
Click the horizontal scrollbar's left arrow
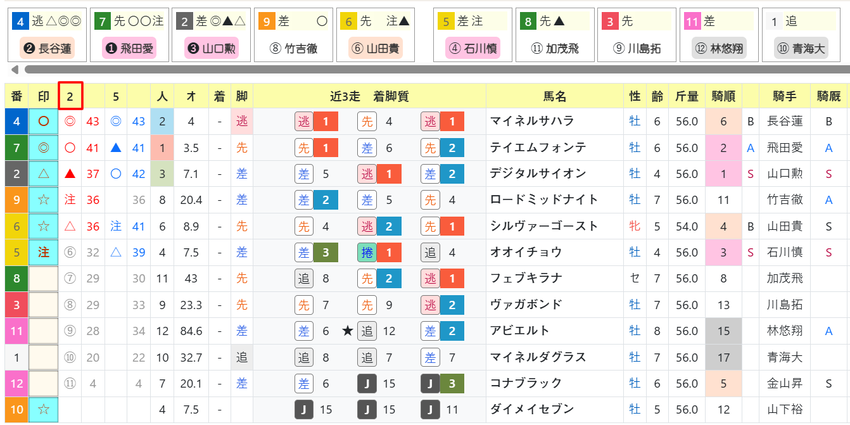(x=15, y=69)
